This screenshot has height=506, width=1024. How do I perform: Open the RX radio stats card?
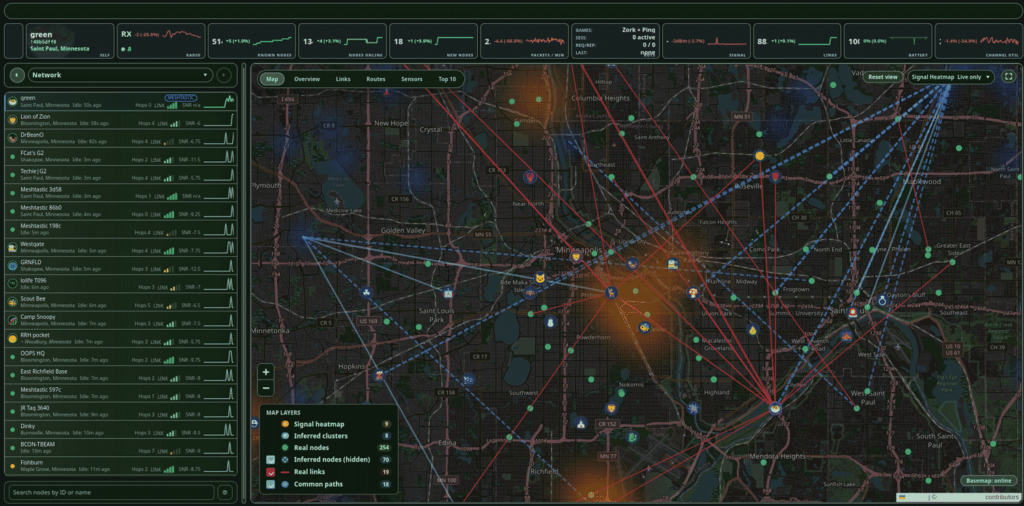point(161,41)
